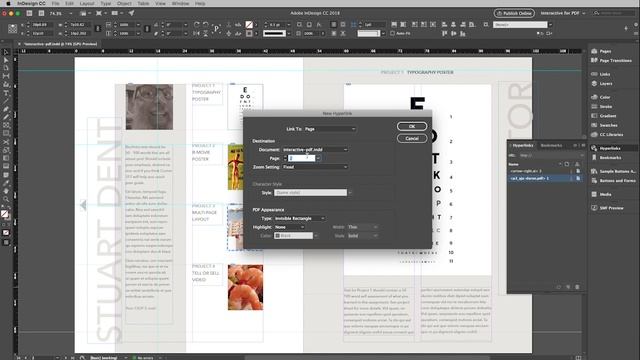640x360 pixels.
Task: Open the Layout menu
Action: point(87,3)
